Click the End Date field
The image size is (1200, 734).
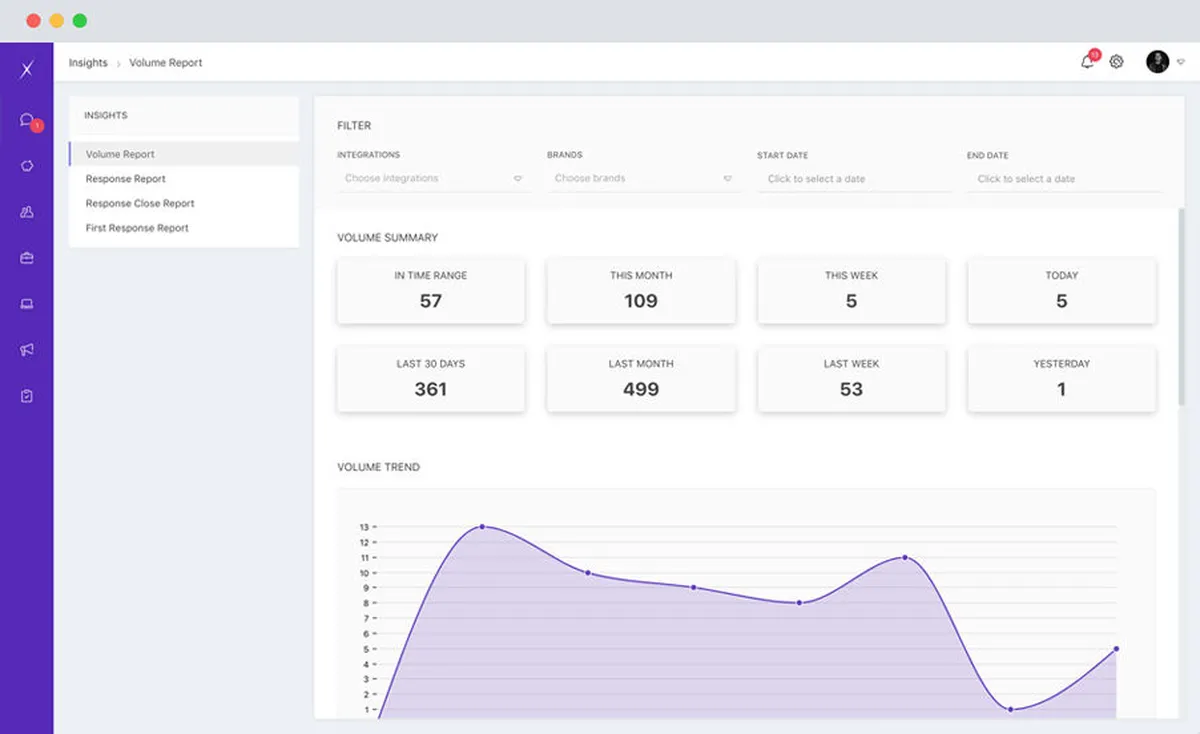[x=1063, y=179]
